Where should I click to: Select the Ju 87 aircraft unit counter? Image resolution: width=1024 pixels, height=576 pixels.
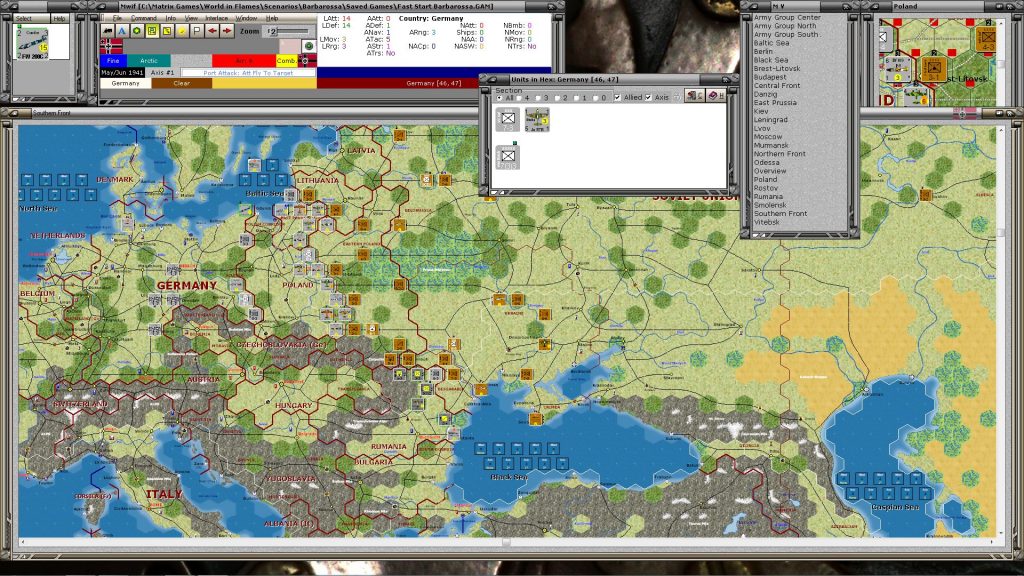[537, 120]
